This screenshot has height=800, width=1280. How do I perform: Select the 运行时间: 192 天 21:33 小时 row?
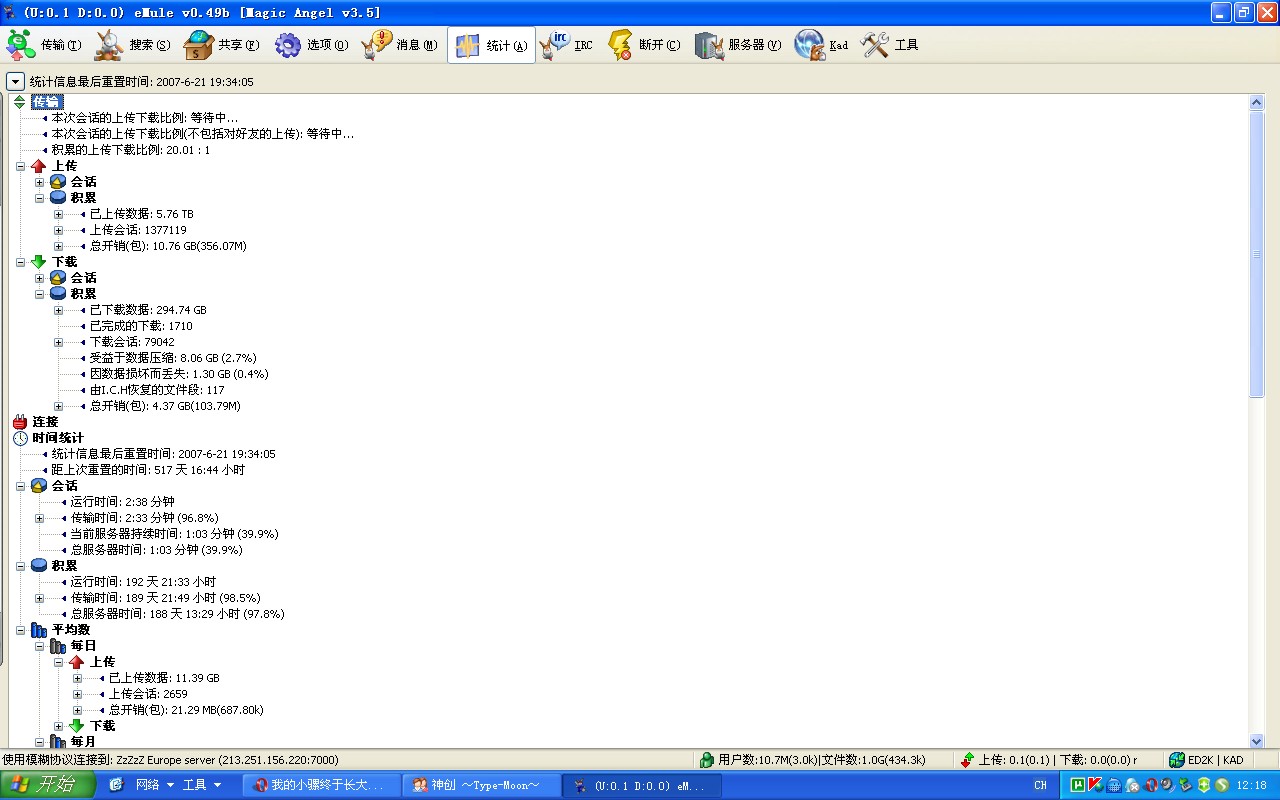click(143, 582)
